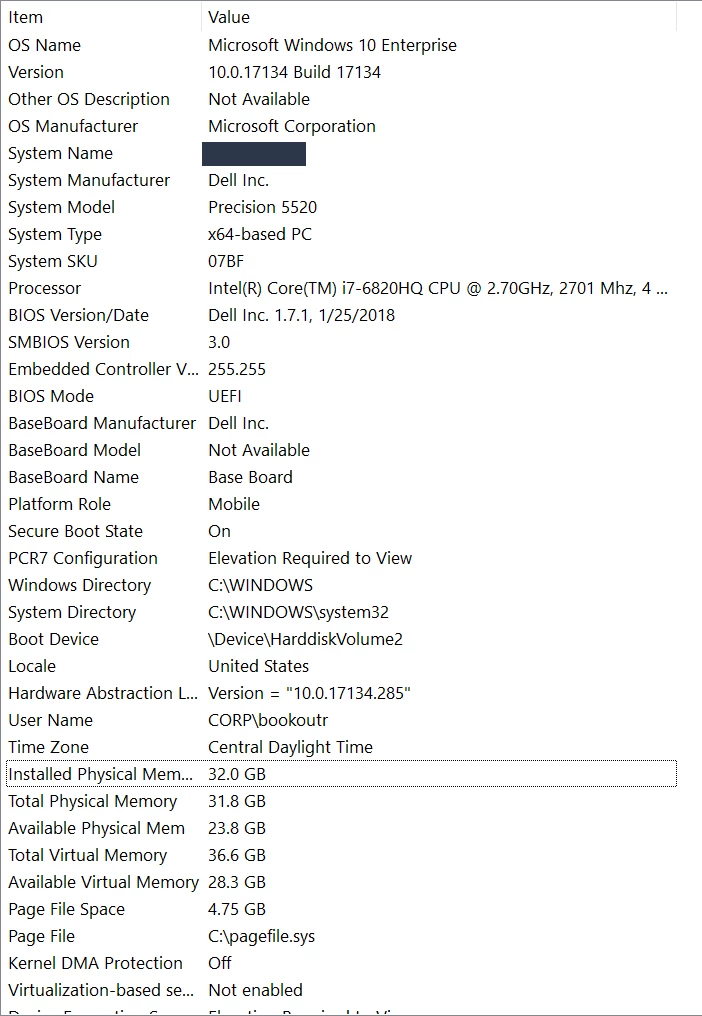Click the value C:\WINDOWS\system32

[x=299, y=612]
